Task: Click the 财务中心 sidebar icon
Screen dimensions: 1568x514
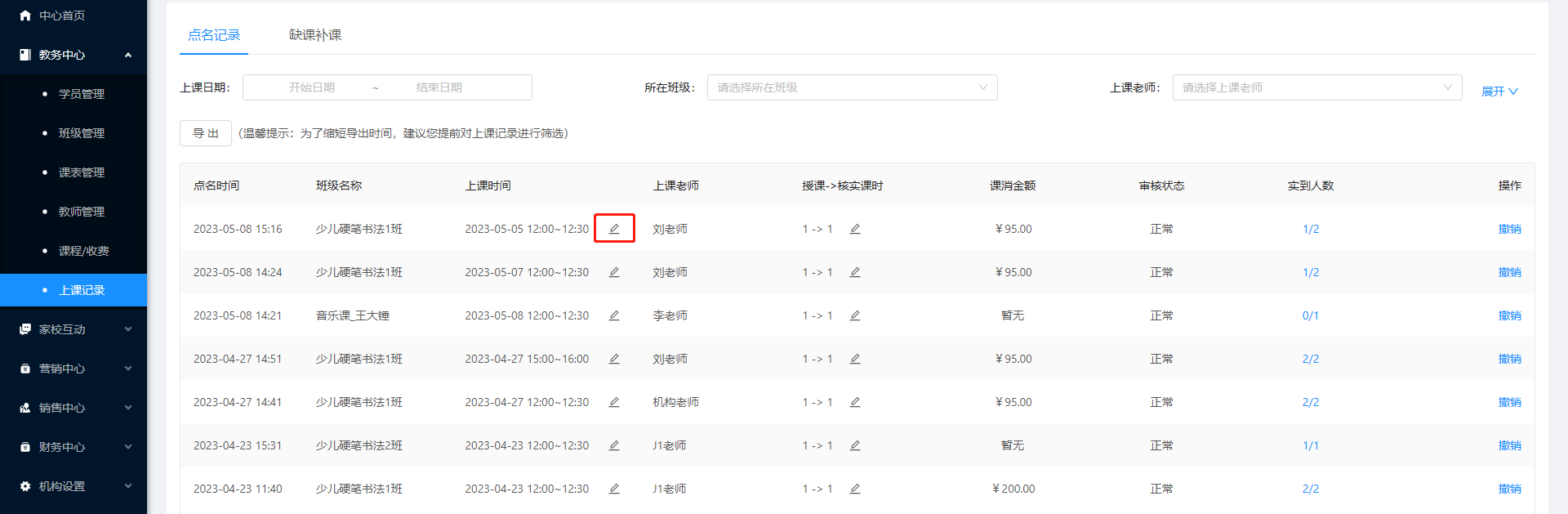Action: click(x=25, y=447)
